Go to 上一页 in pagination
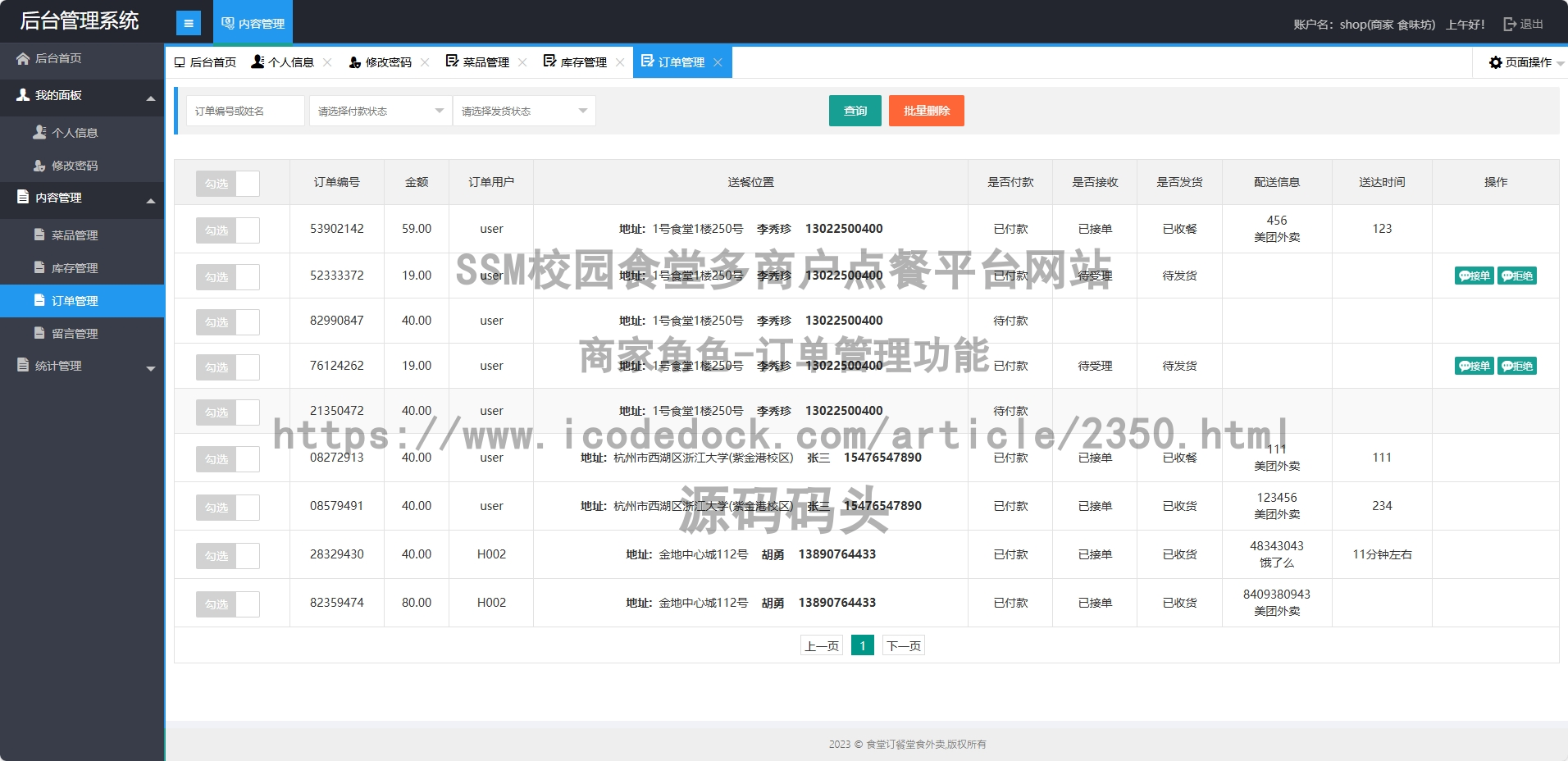The image size is (1568, 761). tap(822, 645)
